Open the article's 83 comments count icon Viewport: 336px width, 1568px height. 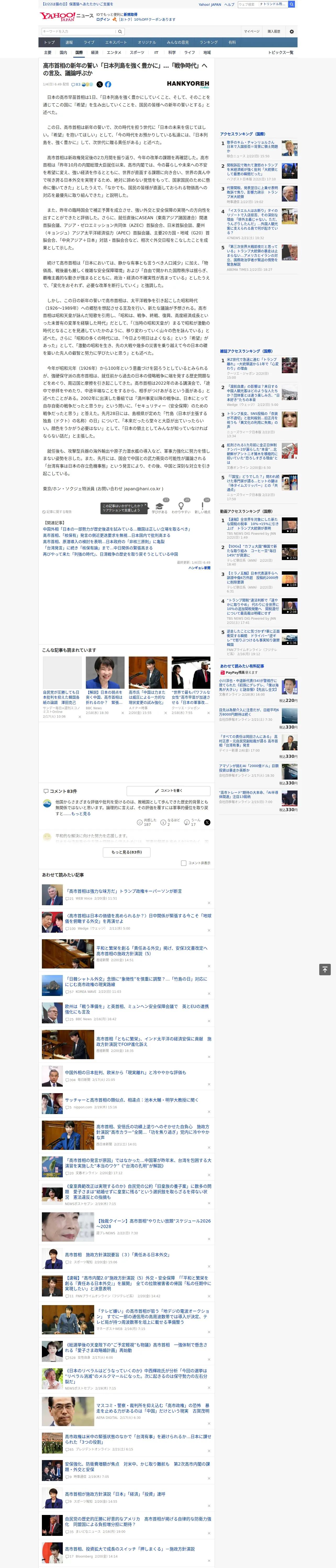[x=76, y=85]
